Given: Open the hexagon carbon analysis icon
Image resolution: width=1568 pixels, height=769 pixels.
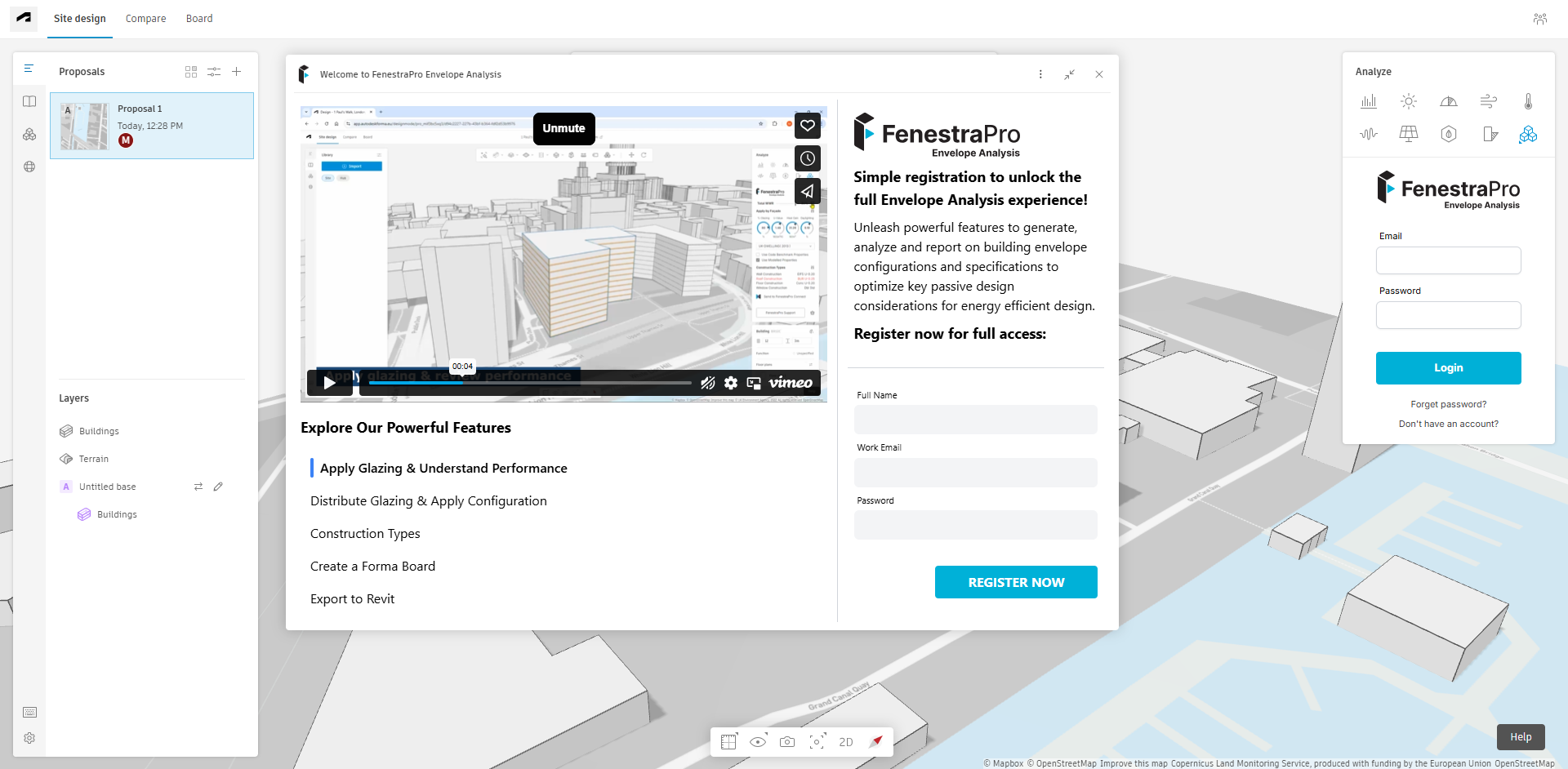Looking at the screenshot, I should pyautogui.click(x=1449, y=134).
